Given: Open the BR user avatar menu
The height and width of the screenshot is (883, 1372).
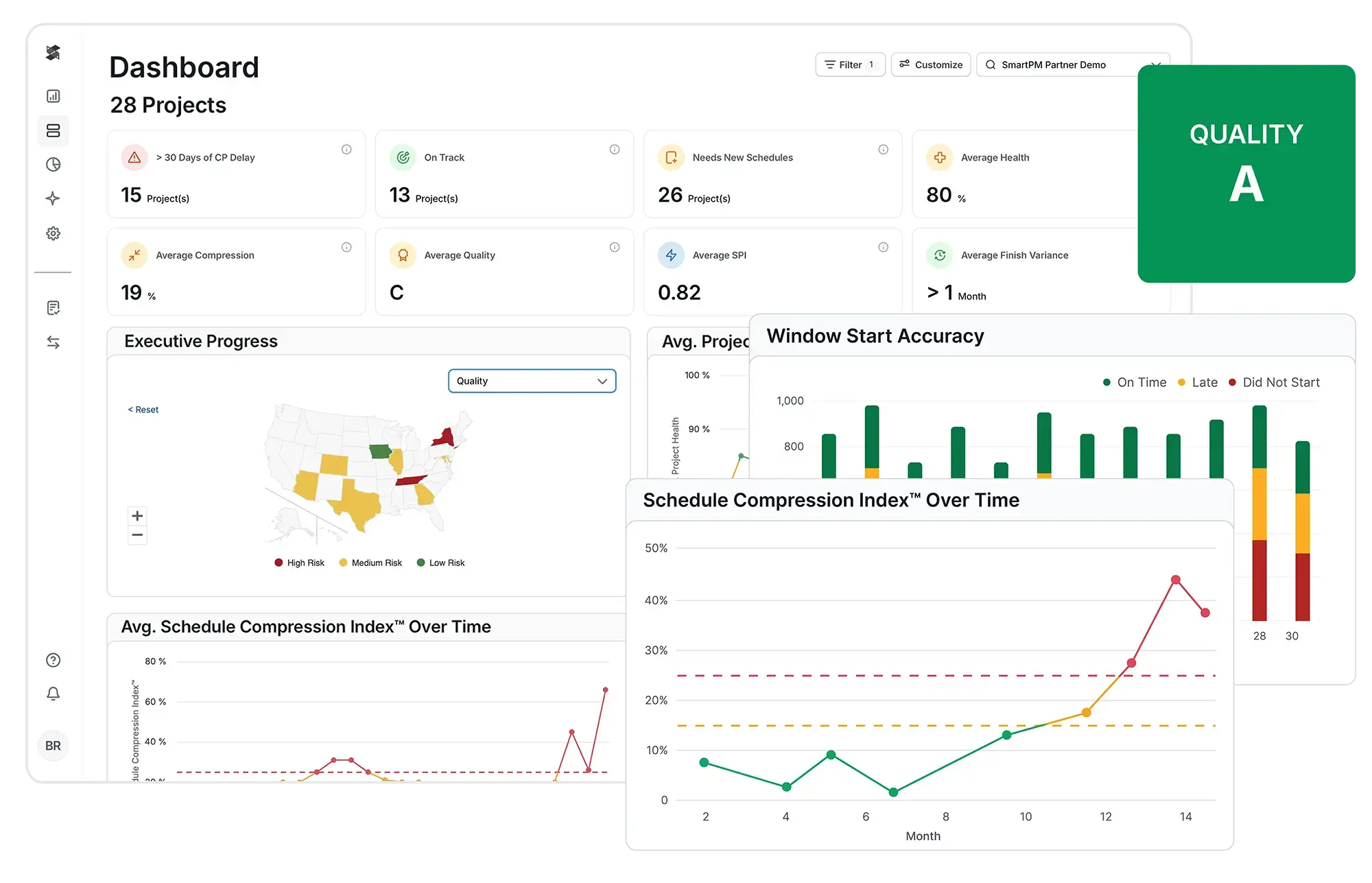Looking at the screenshot, I should [53, 746].
